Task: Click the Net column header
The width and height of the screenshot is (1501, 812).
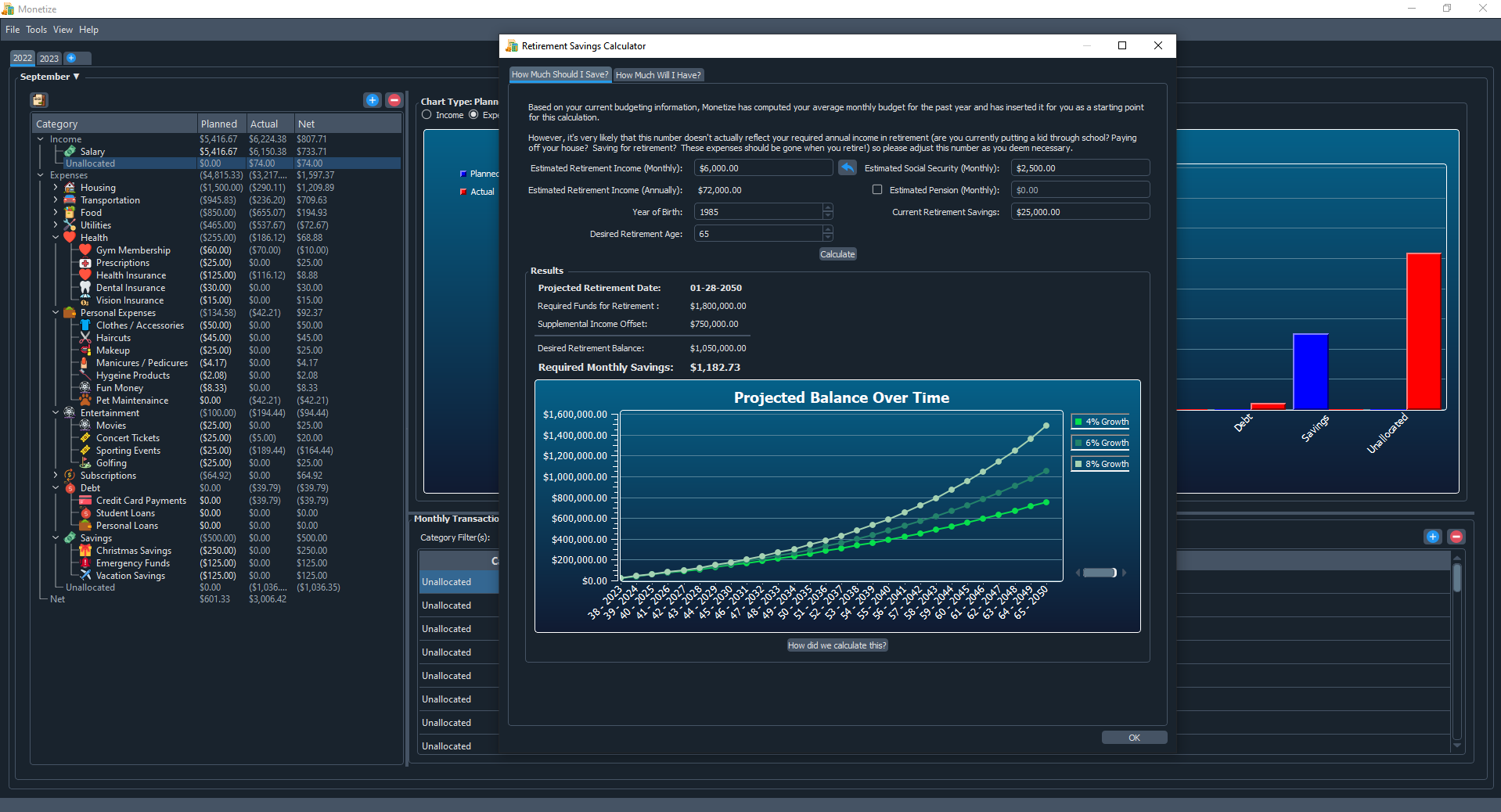Action: [347, 124]
